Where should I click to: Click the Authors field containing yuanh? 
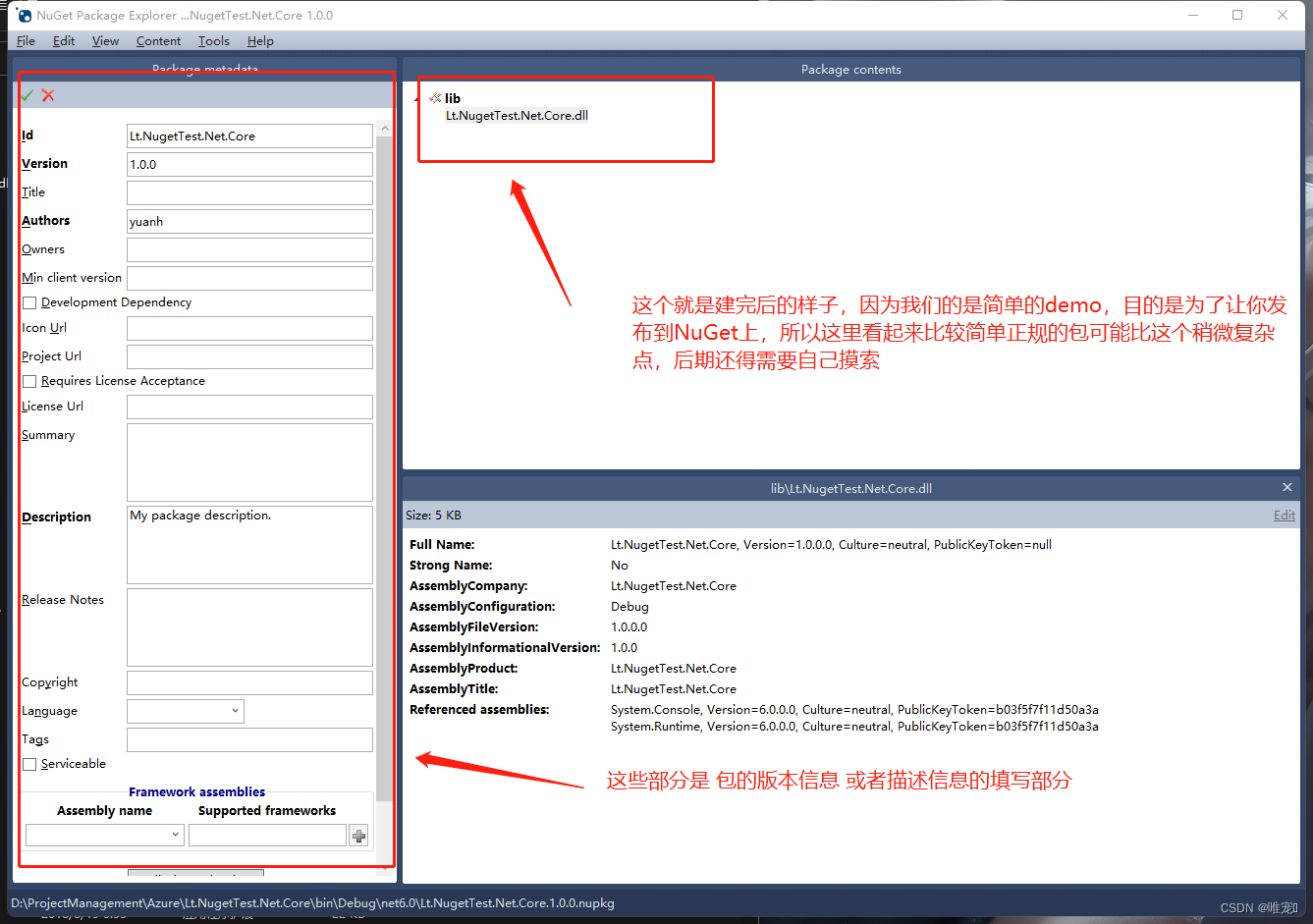249,221
